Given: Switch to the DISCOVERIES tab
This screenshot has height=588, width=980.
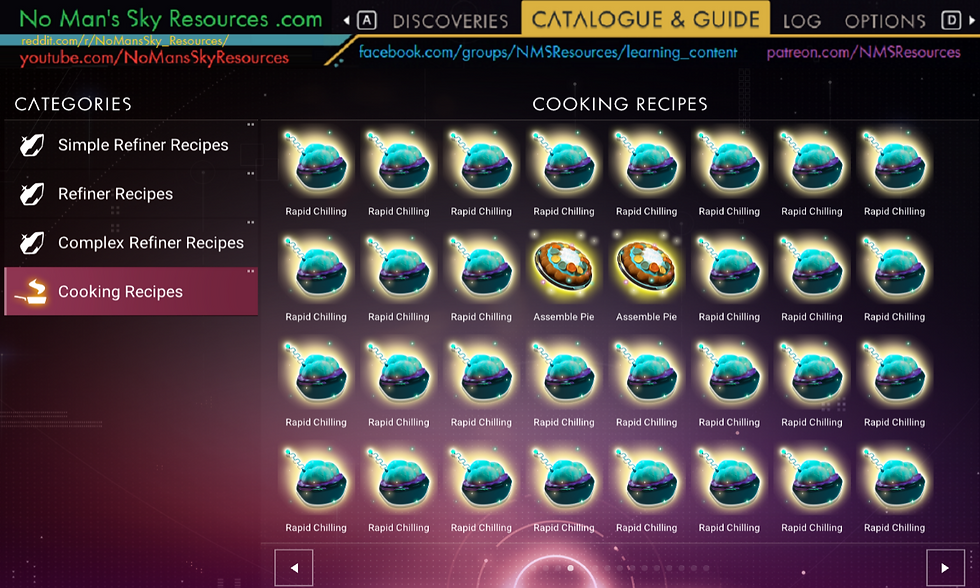Looking at the screenshot, I should pyautogui.click(x=450, y=19).
